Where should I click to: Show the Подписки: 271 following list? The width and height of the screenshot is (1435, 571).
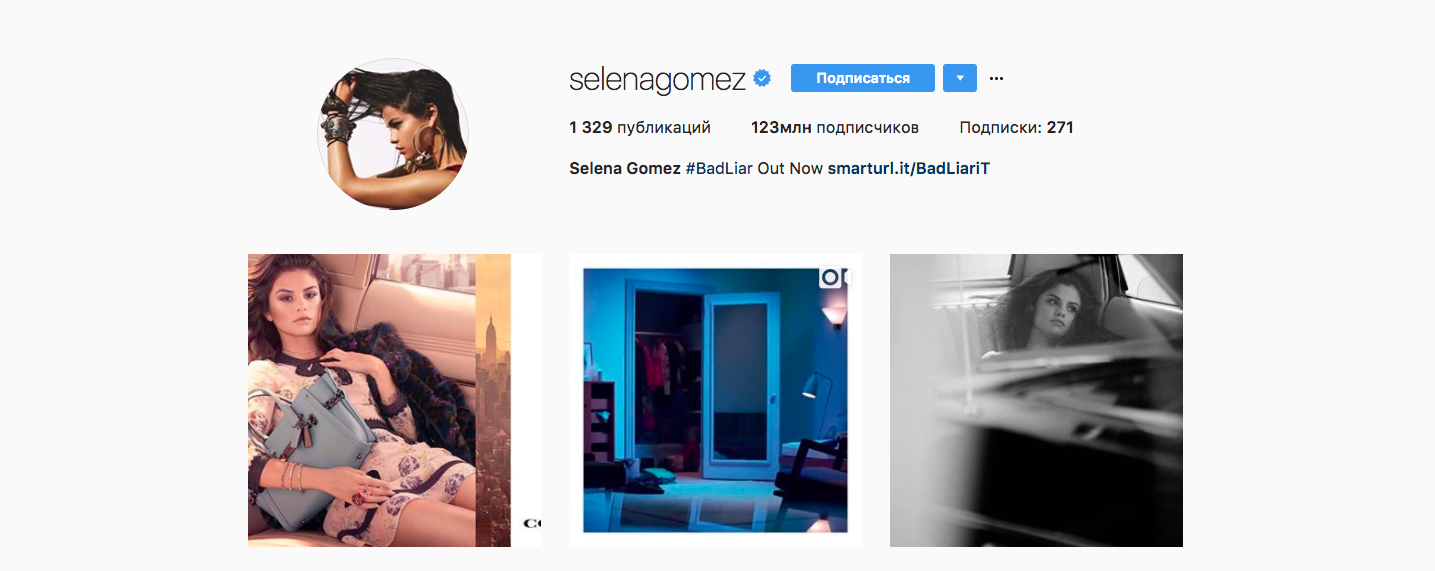click(x=1016, y=128)
